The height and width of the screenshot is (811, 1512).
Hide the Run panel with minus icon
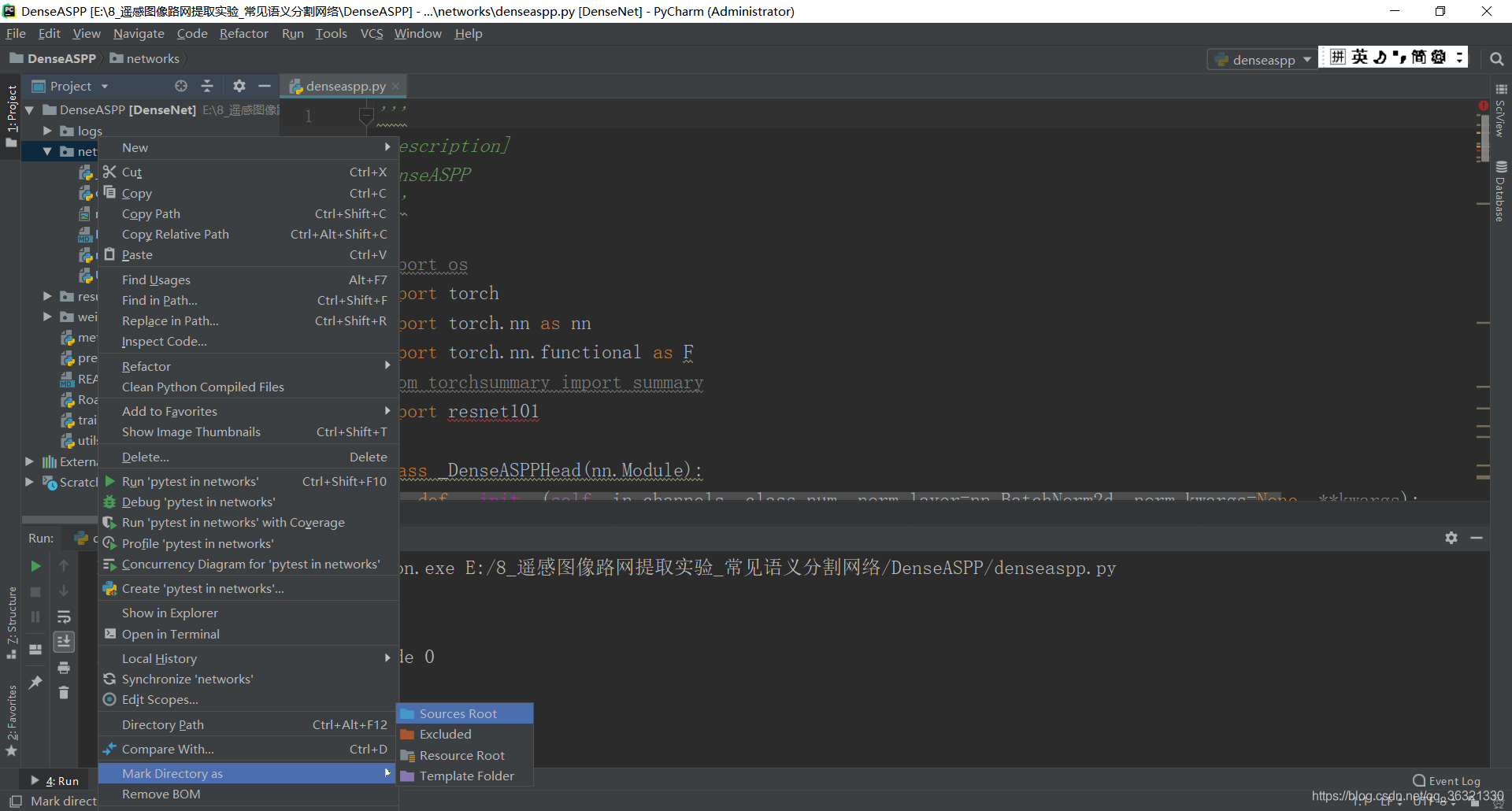coord(1477,538)
